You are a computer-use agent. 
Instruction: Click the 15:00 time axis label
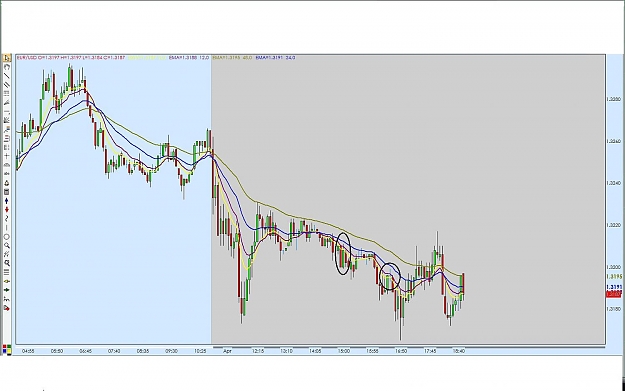tap(344, 351)
